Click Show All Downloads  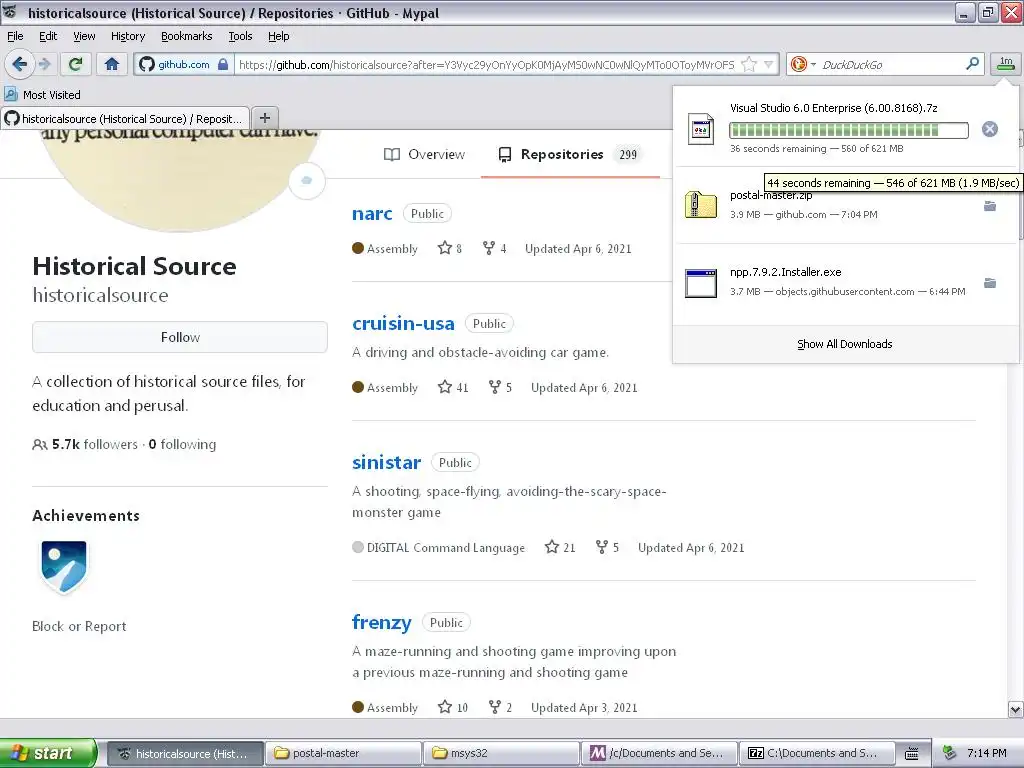pos(844,344)
